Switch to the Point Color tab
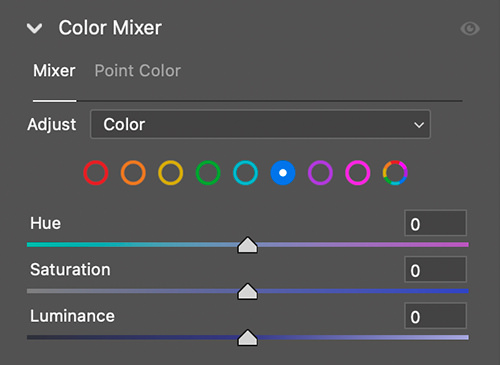Image resolution: width=500 pixels, height=365 pixels. click(138, 71)
